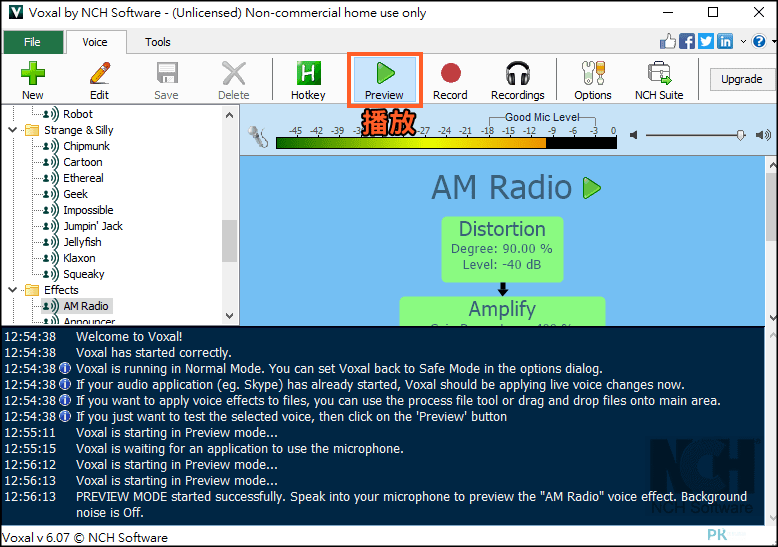Click the 'Voxal has started correctly.' log entry
778x547 pixels.
[154, 352]
